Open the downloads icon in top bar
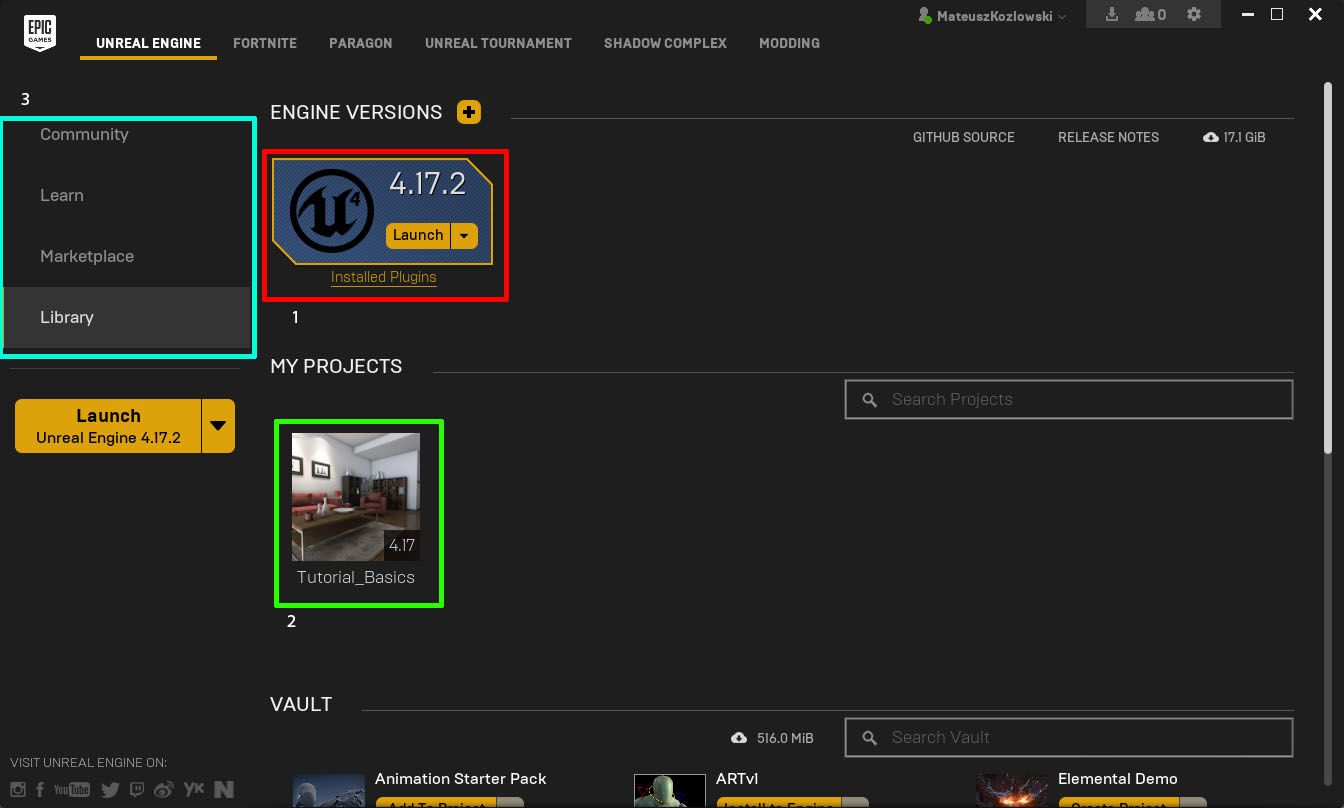 (1112, 15)
